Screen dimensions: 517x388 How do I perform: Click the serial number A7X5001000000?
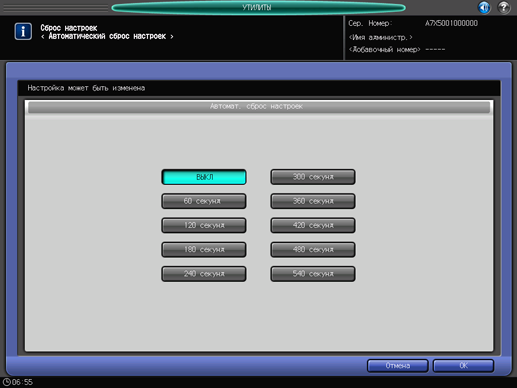pos(451,23)
